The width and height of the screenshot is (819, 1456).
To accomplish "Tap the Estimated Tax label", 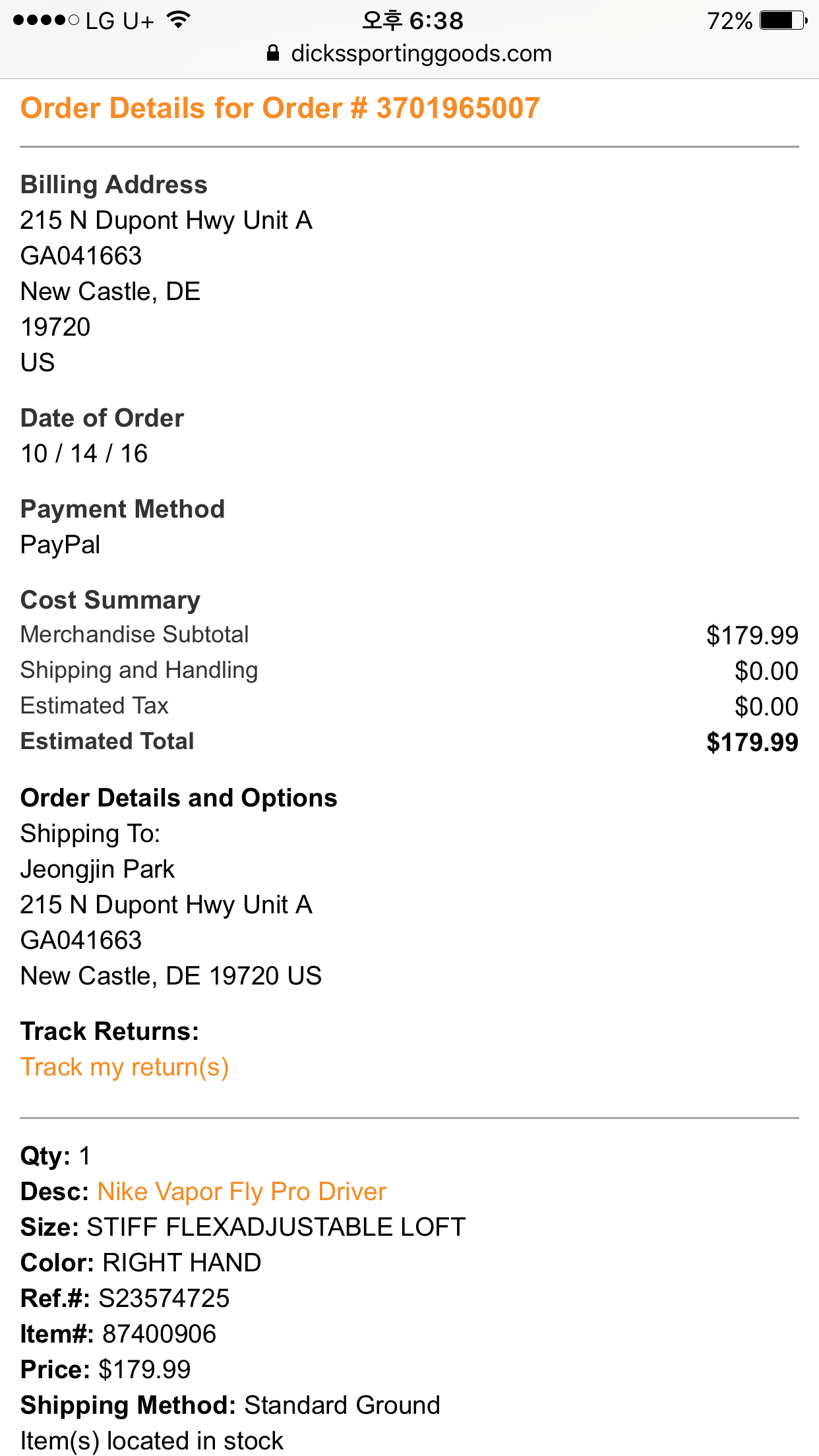I will tap(95, 706).
